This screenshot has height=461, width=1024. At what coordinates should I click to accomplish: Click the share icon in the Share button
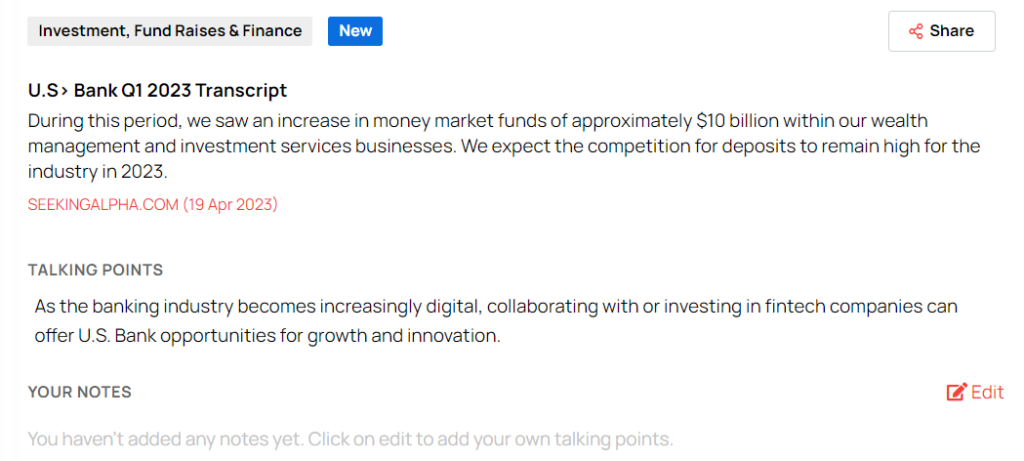[915, 31]
